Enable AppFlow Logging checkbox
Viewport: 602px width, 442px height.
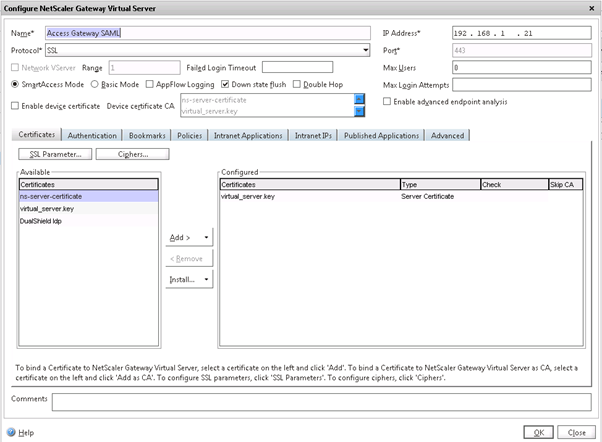coord(148,85)
